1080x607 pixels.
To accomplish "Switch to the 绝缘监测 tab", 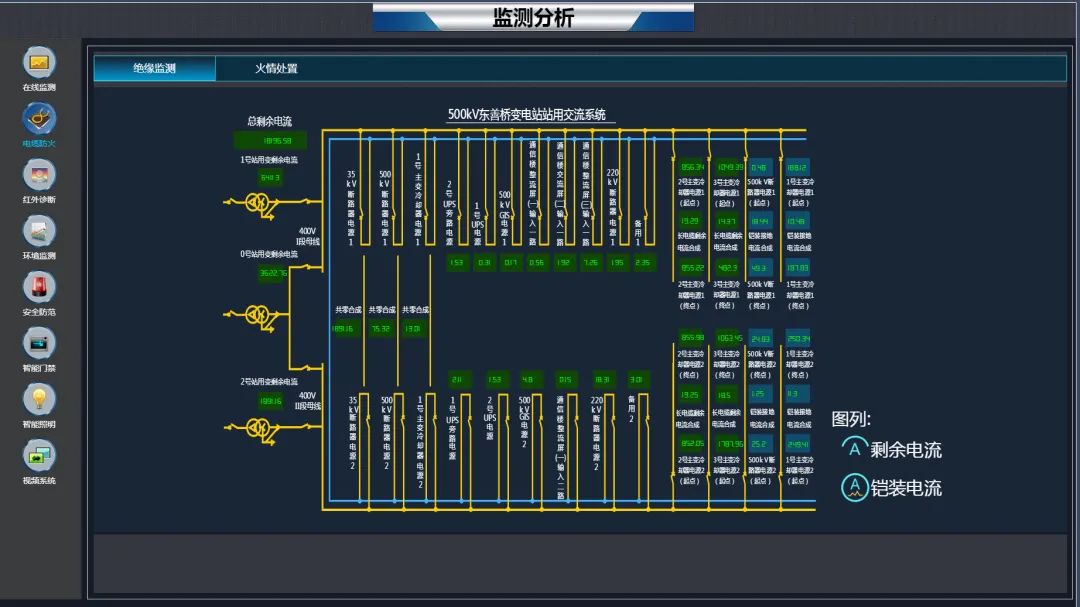I will 155,68.
